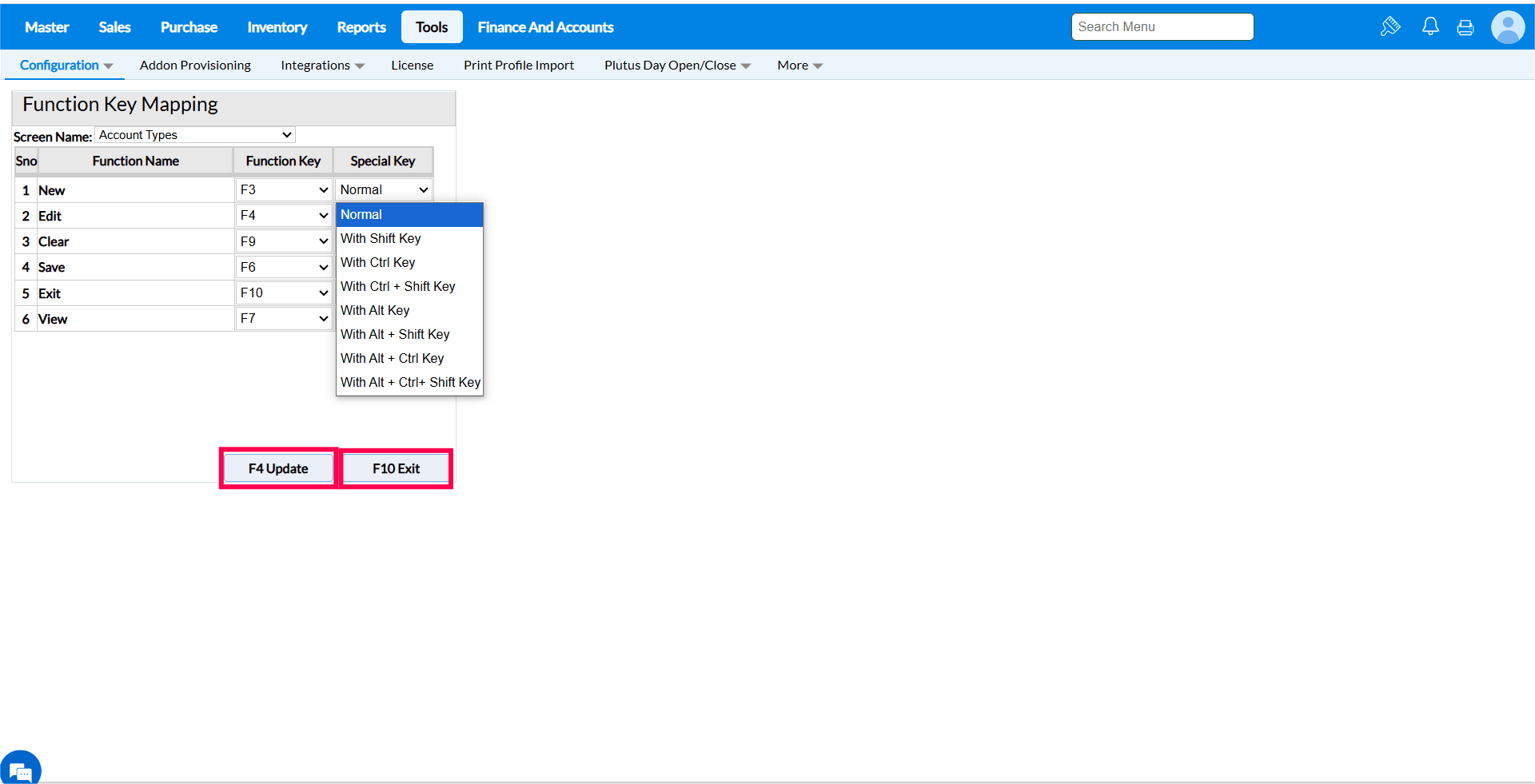Click the F10 Exit button

(x=396, y=468)
